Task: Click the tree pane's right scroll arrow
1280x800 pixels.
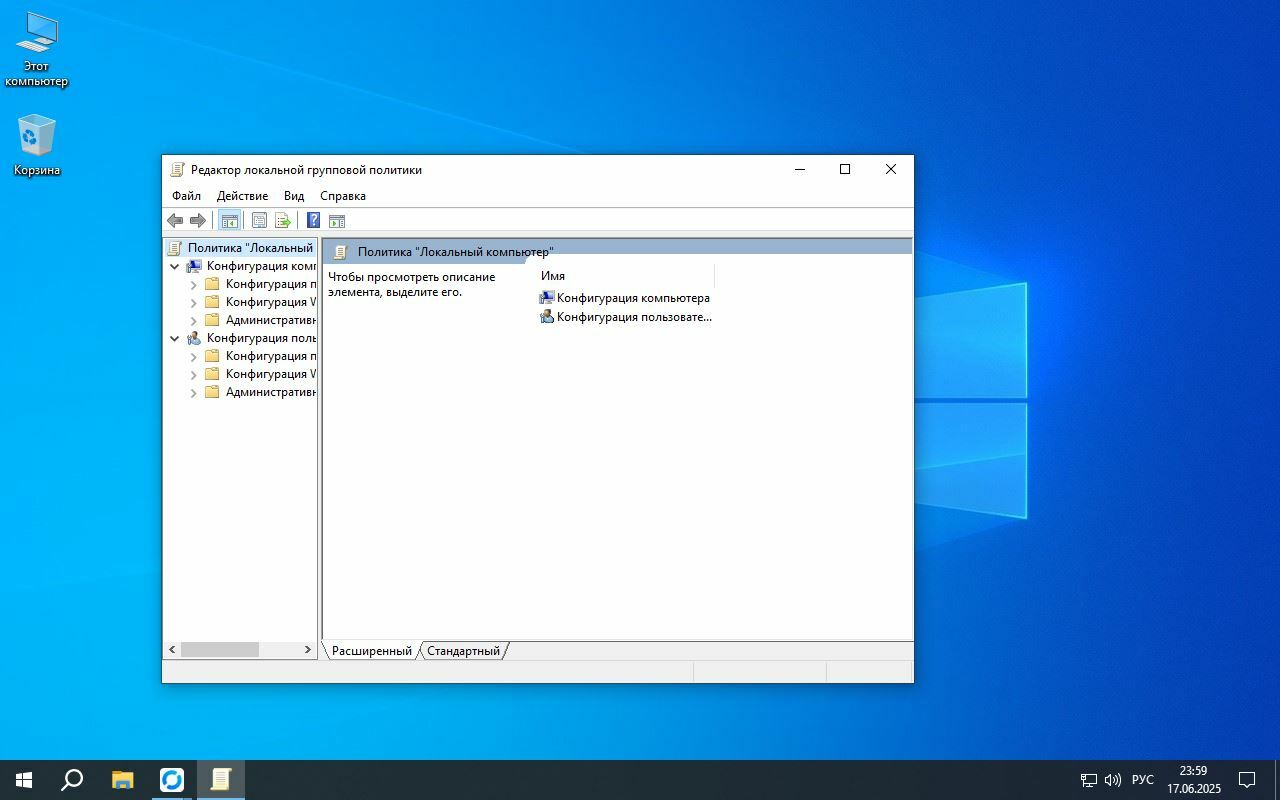Action: point(307,650)
